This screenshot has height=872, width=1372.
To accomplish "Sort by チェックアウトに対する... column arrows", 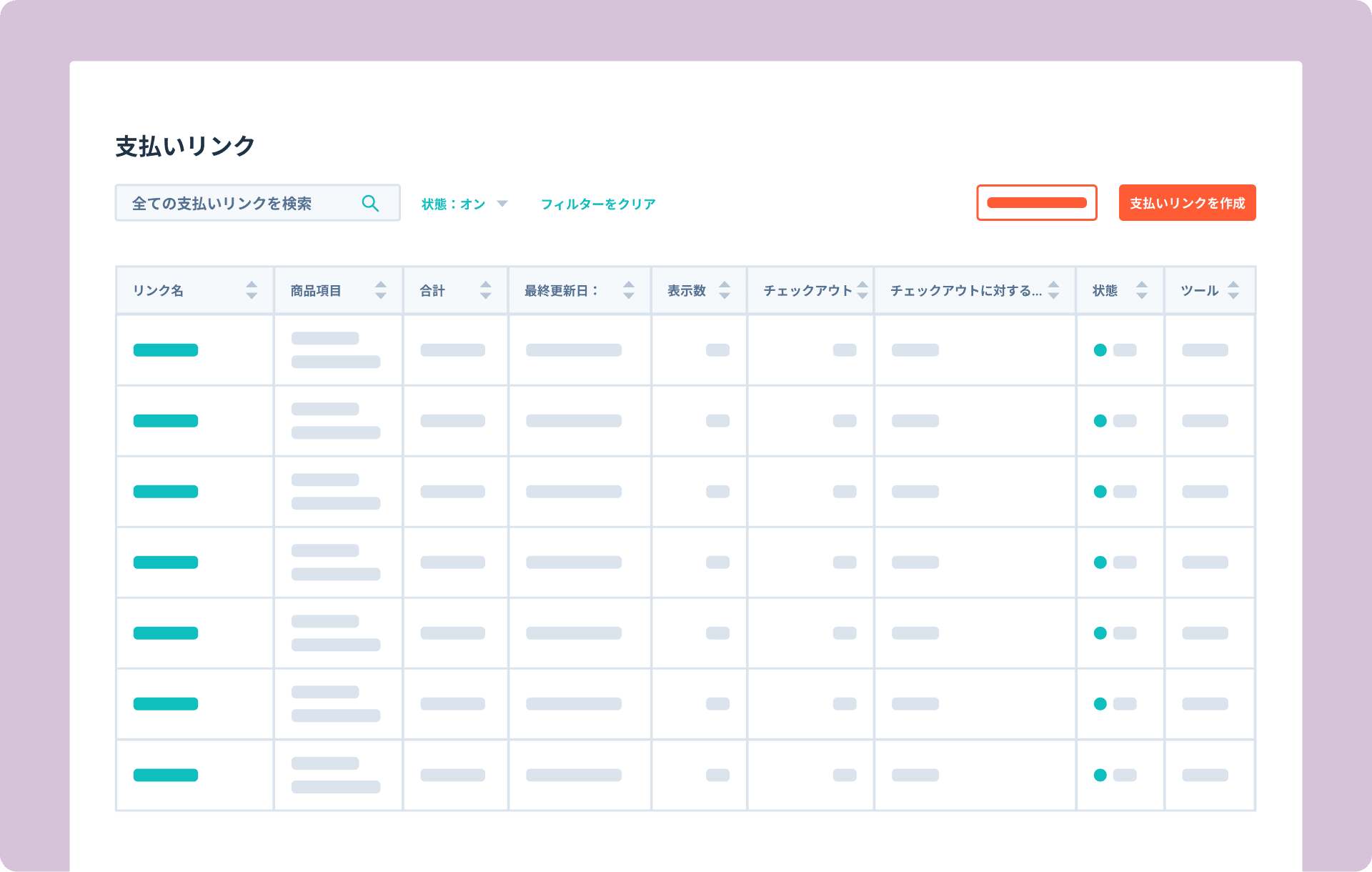I will click(x=1053, y=290).
